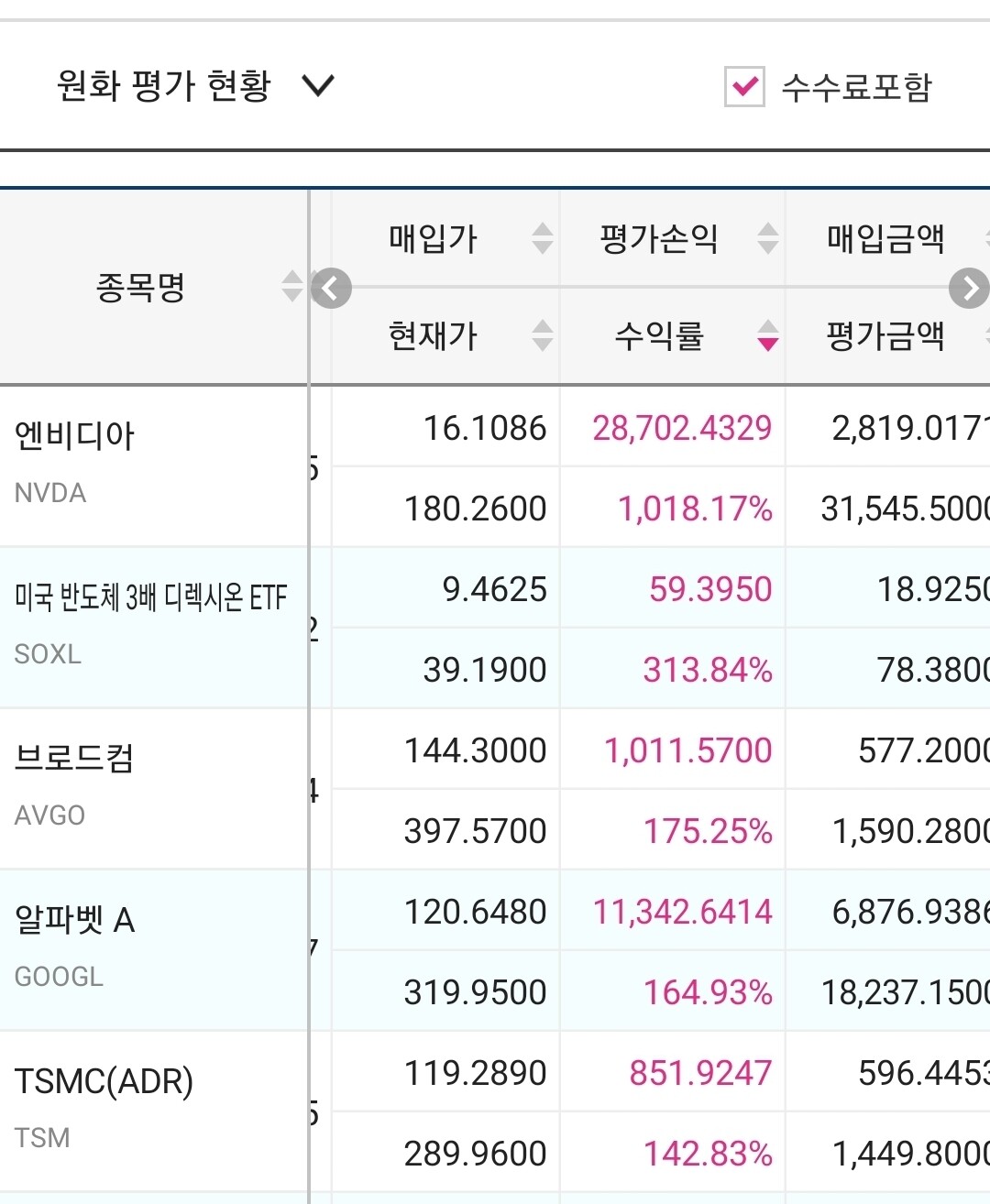Screen dimensions: 990x1204
Task: Click NVDA return rate 1,018.17%
Action: 695,509
